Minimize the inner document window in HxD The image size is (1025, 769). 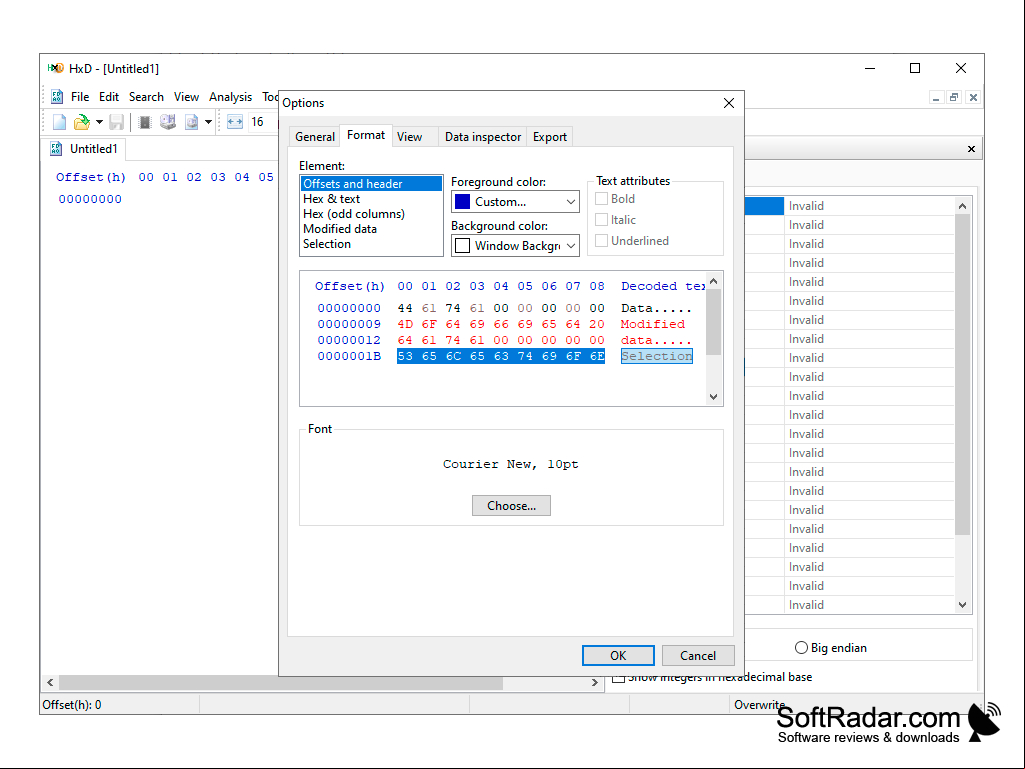click(936, 97)
